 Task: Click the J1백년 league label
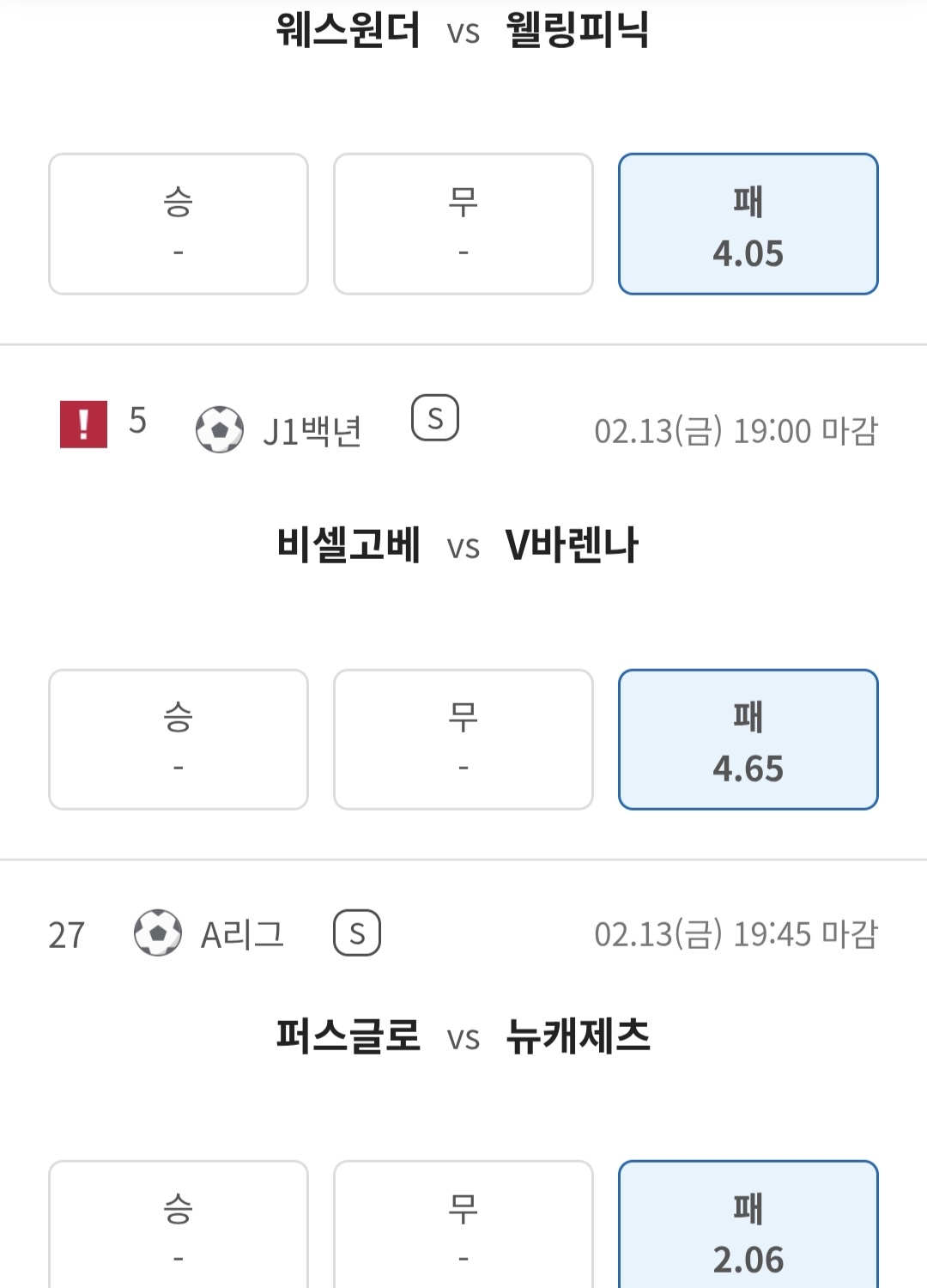tap(312, 431)
